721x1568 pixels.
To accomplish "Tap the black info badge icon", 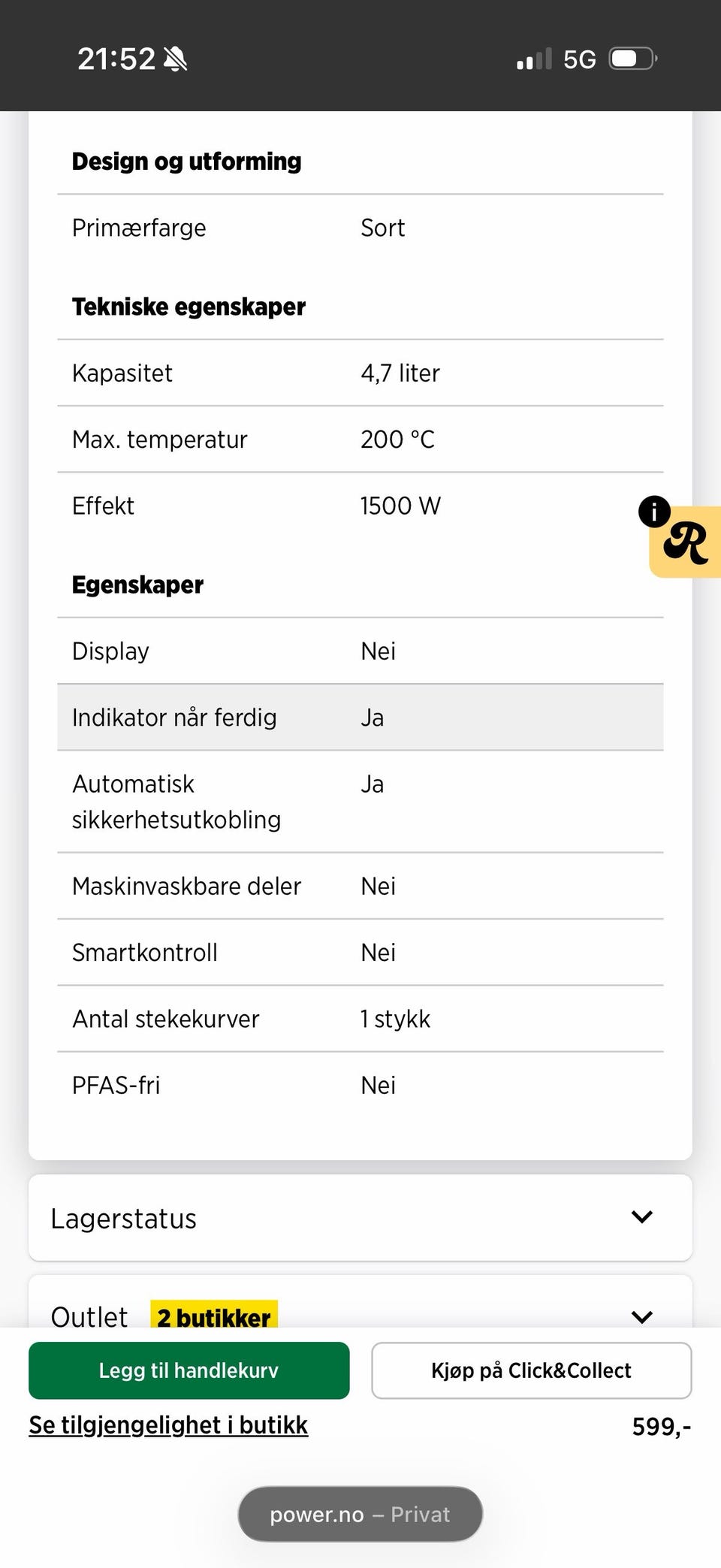I will pos(654,512).
